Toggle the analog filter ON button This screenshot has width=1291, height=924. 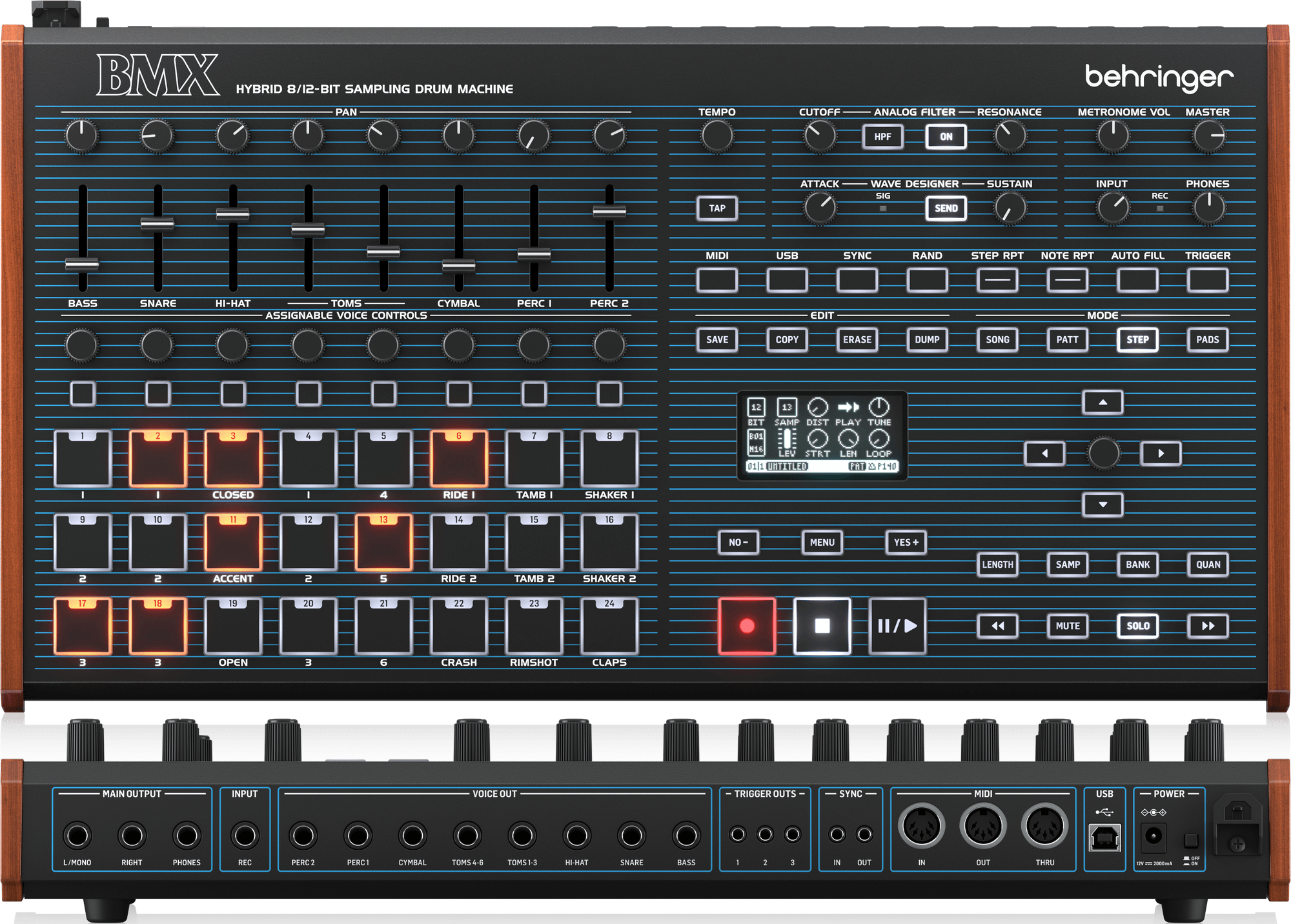pos(946,137)
